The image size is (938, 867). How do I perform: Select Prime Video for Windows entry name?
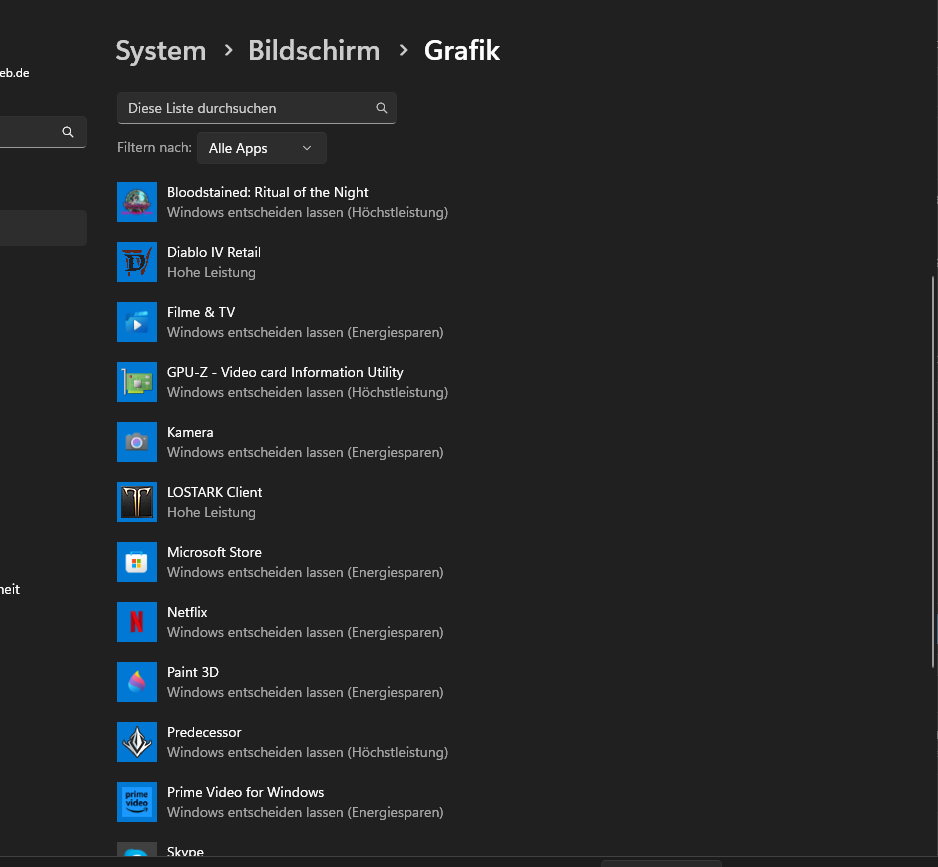[x=245, y=792]
